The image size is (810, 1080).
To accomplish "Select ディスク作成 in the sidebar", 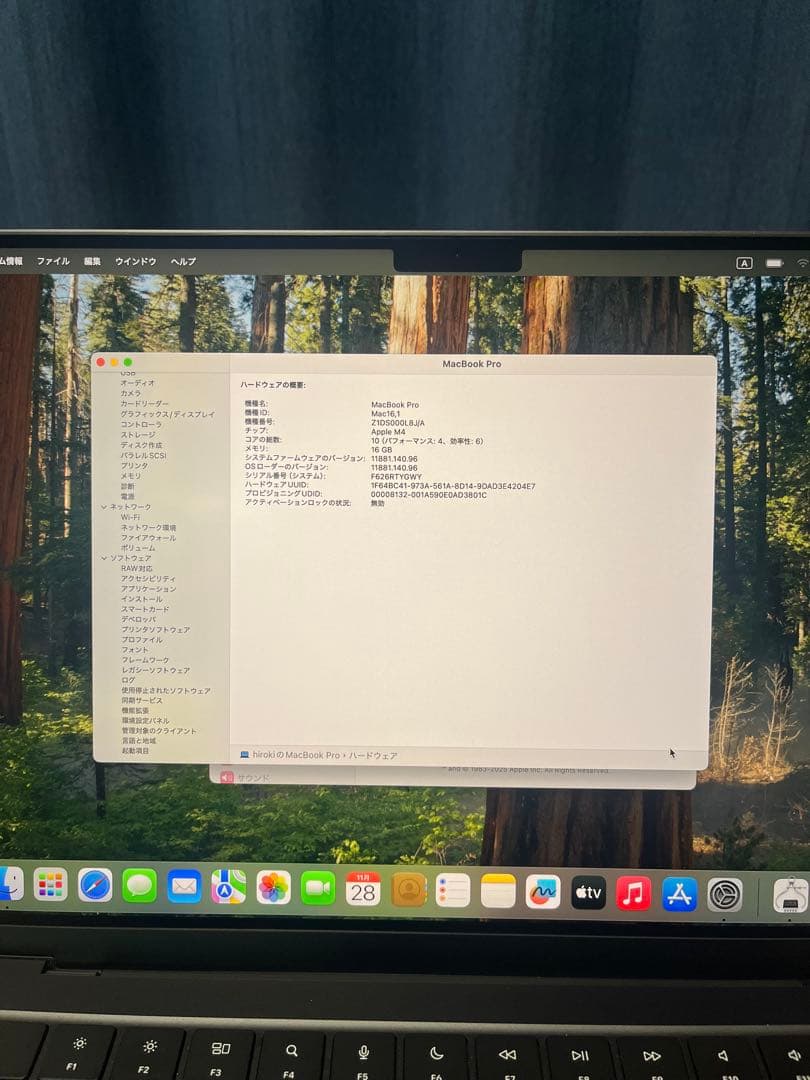I will click(x=141, y=445).
